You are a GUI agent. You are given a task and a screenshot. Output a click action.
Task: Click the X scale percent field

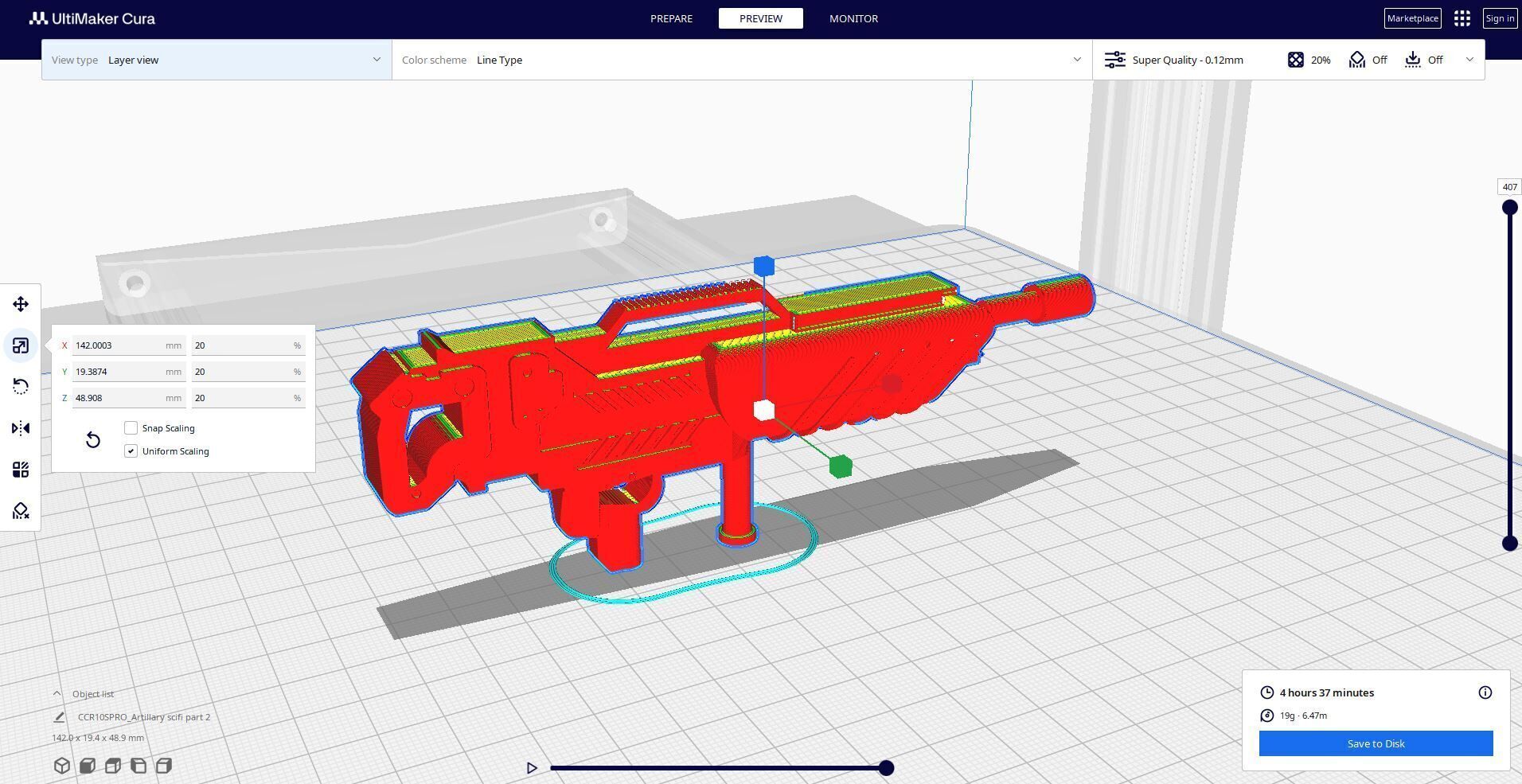point(248,345)
